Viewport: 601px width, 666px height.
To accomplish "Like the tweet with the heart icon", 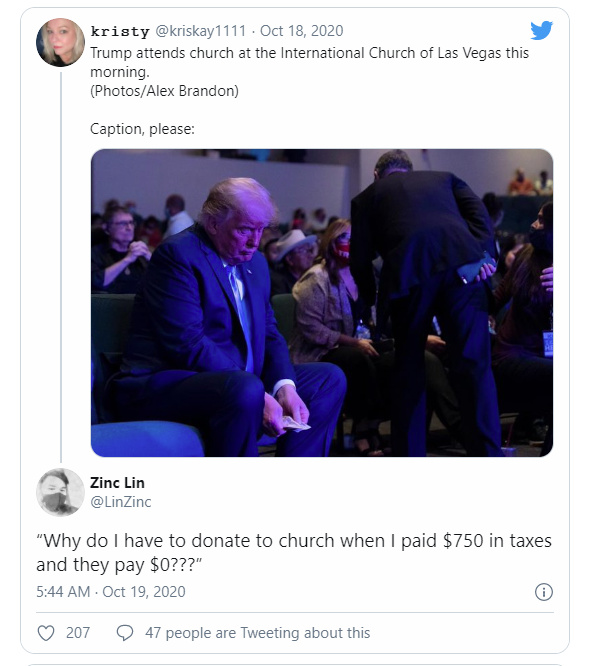I will click(x=45, y=633).
